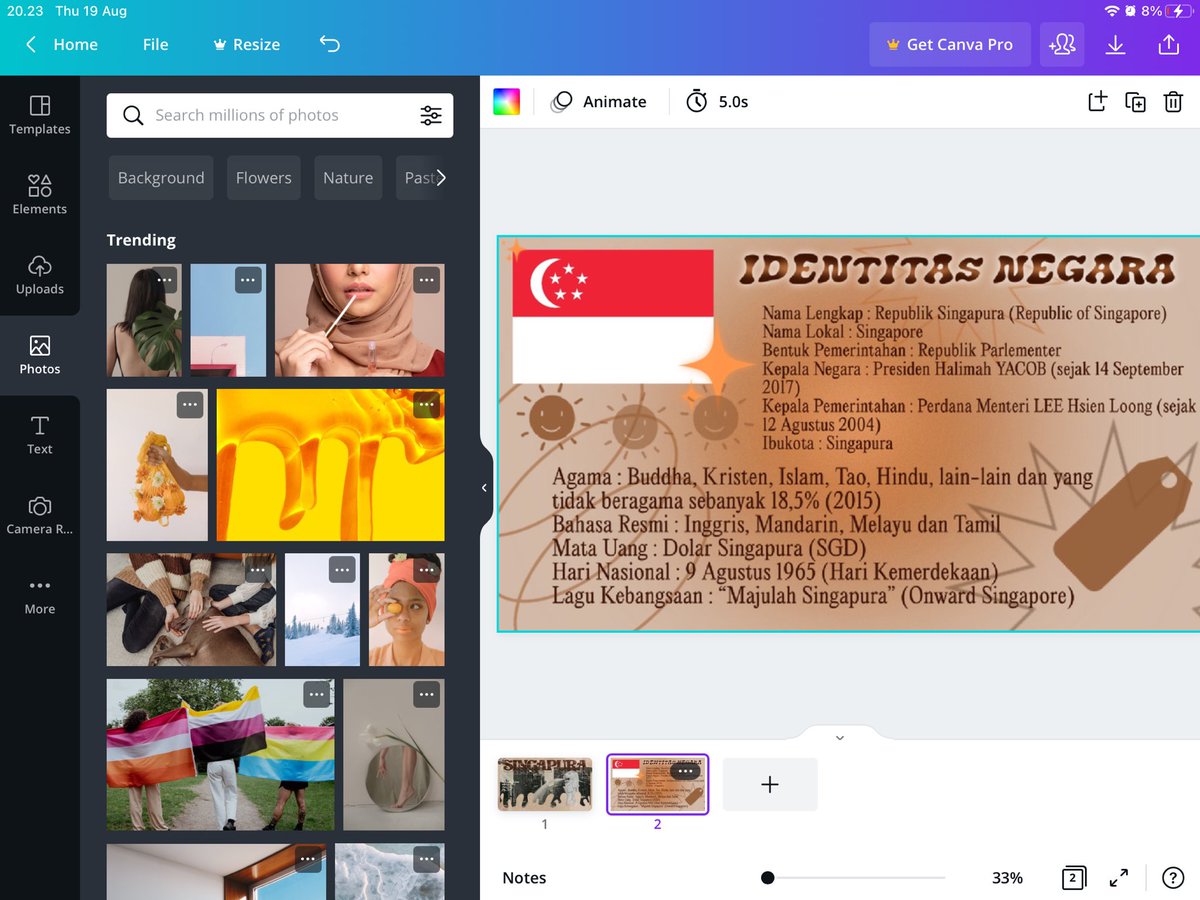Go back to the Home screen
1200x900 pixels.
click(72, 44)
